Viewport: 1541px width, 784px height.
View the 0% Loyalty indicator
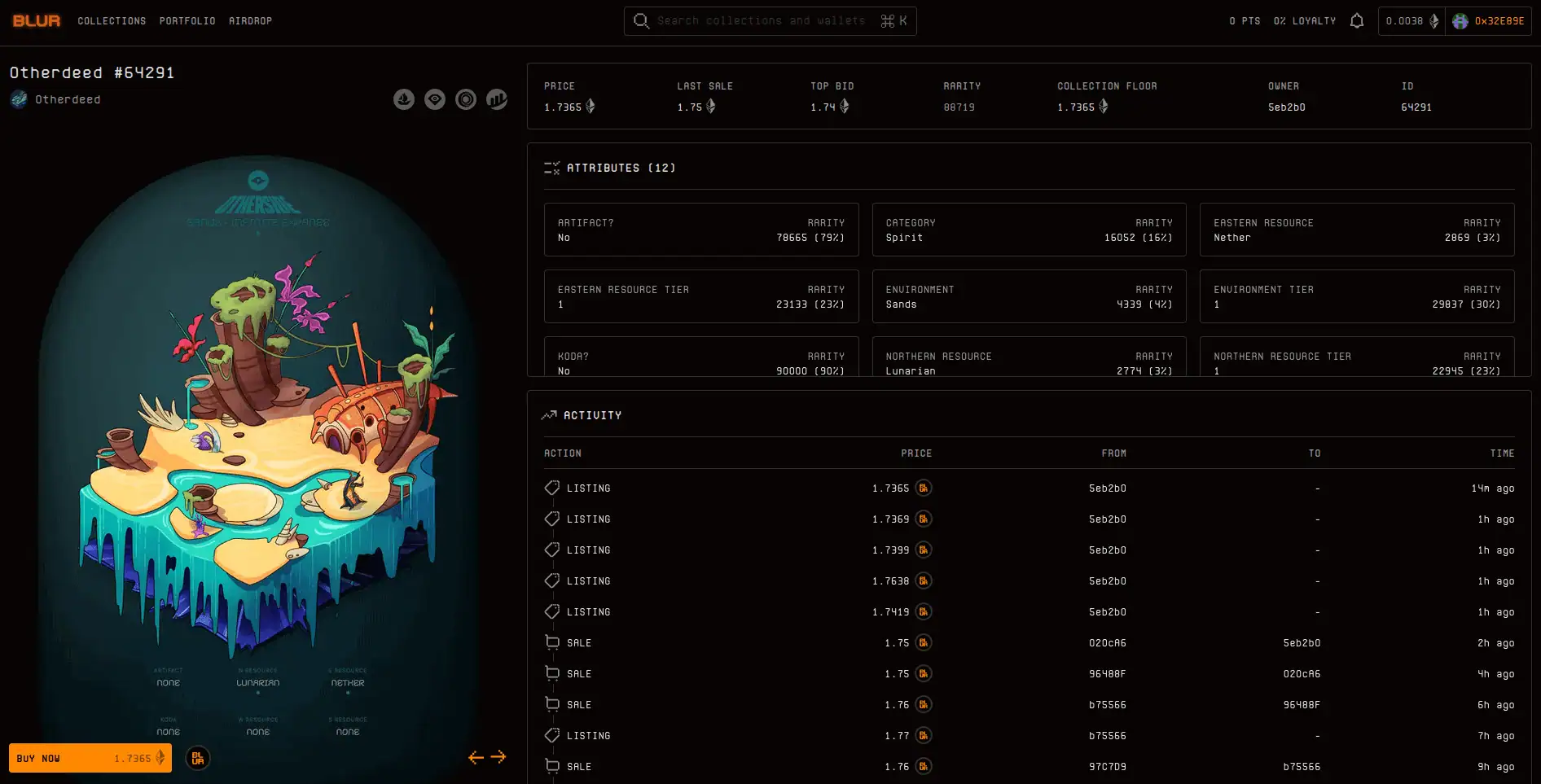[x=1305, y=21]
